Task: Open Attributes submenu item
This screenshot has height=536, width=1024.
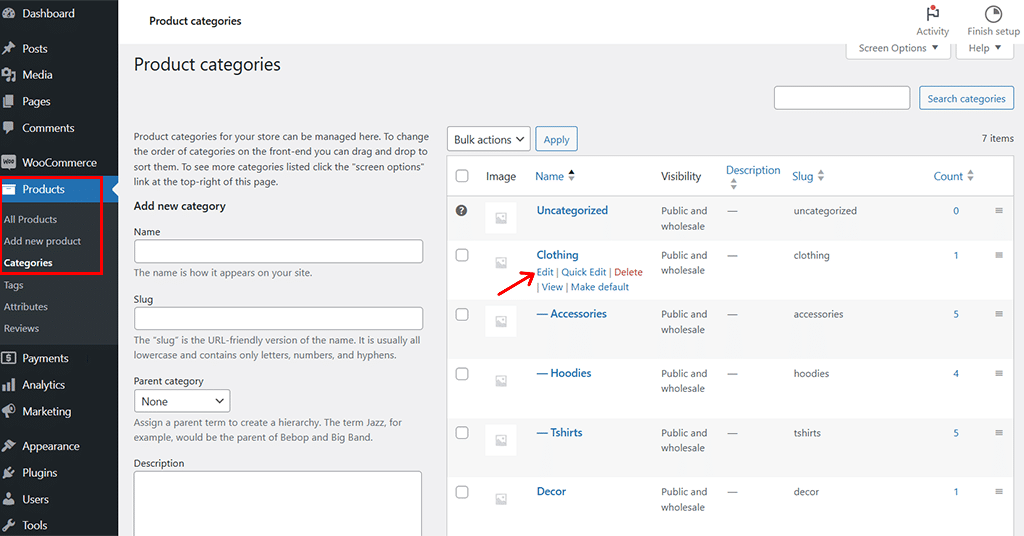Action: pyautogui.click(x=25, y=306)
